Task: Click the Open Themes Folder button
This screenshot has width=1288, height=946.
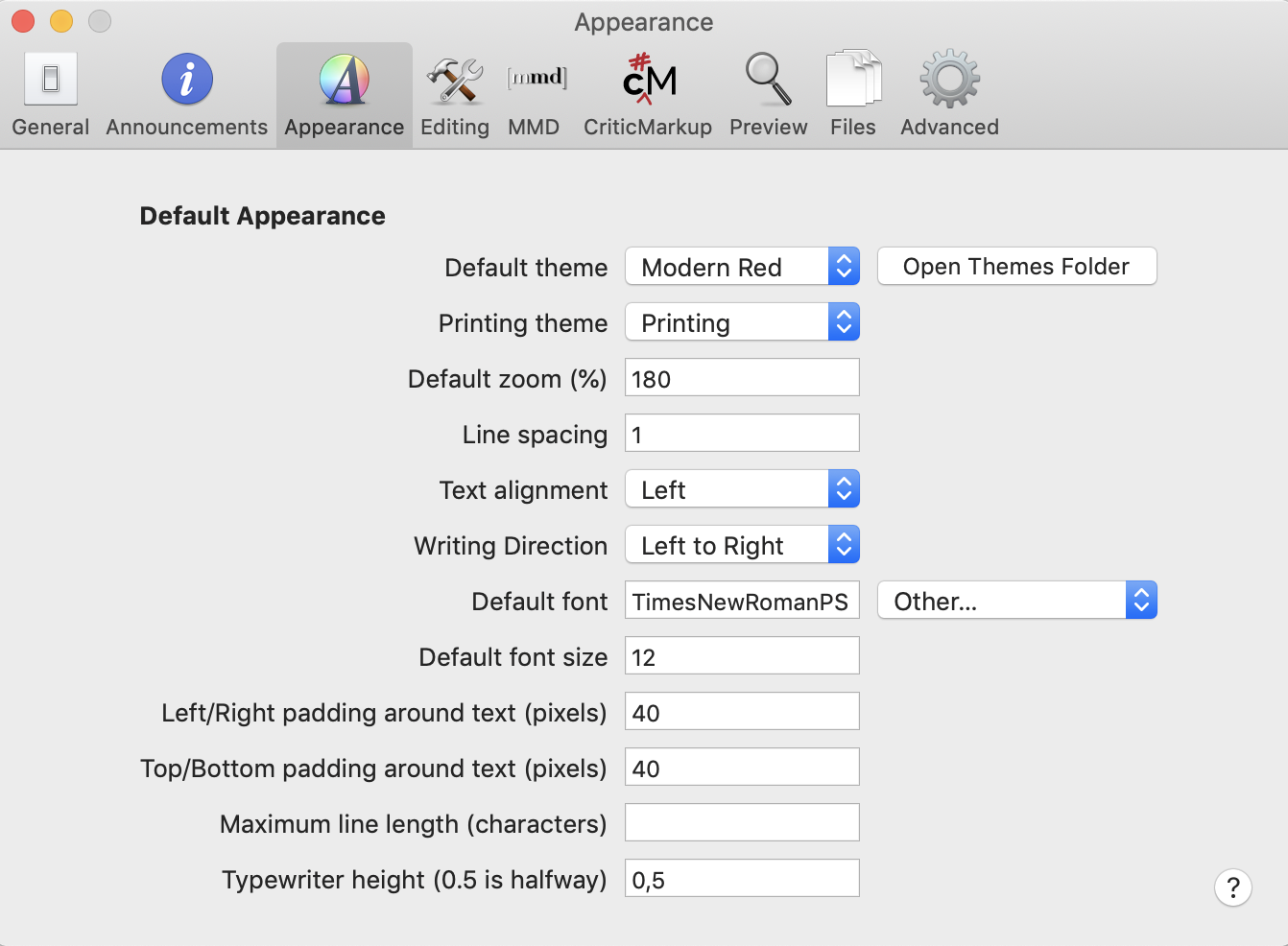Action: pos(1016,267)
